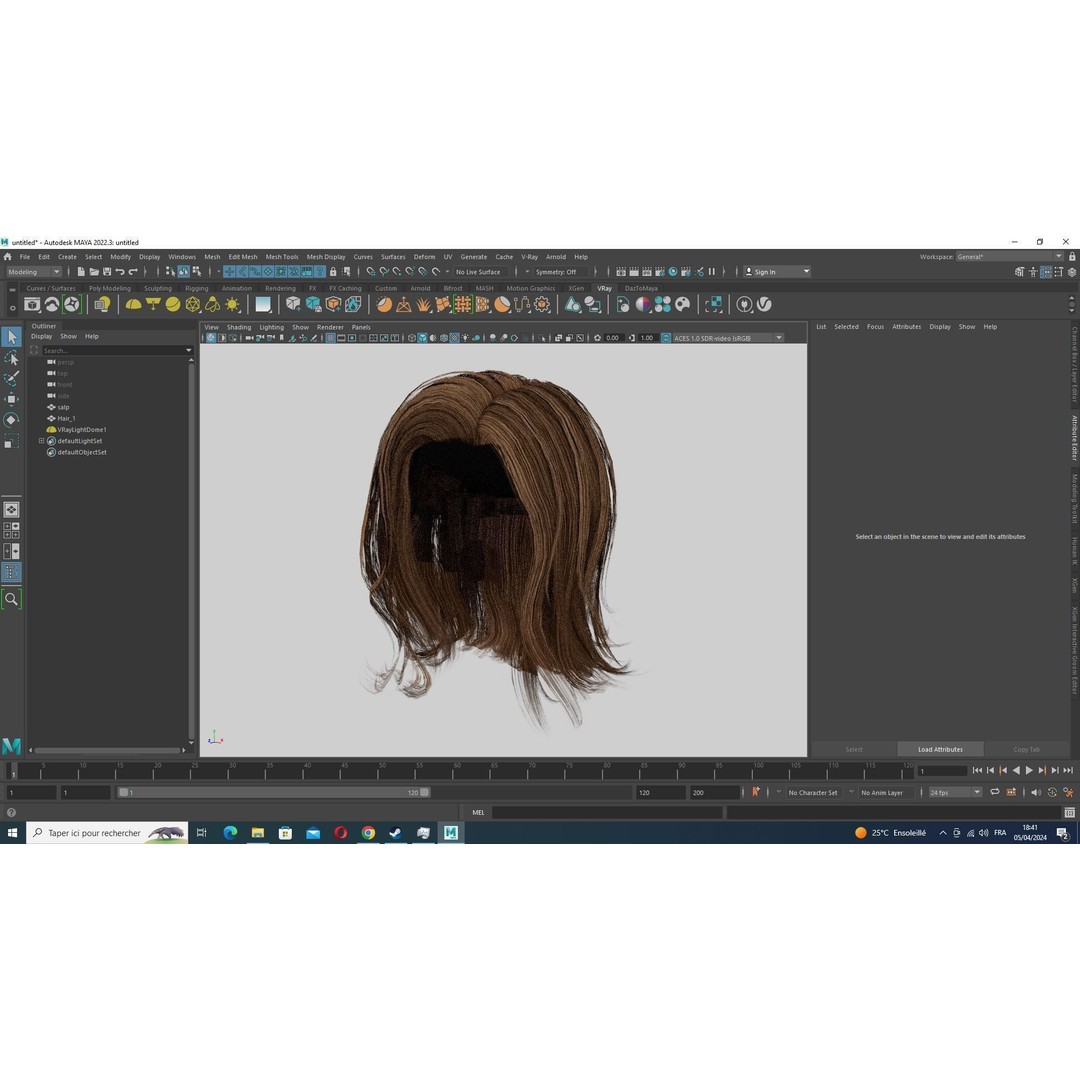The width and height of the screenshot is (1080, 1080).
Task: Click the VRay dome light shelf icon
Action: point(134,304)
